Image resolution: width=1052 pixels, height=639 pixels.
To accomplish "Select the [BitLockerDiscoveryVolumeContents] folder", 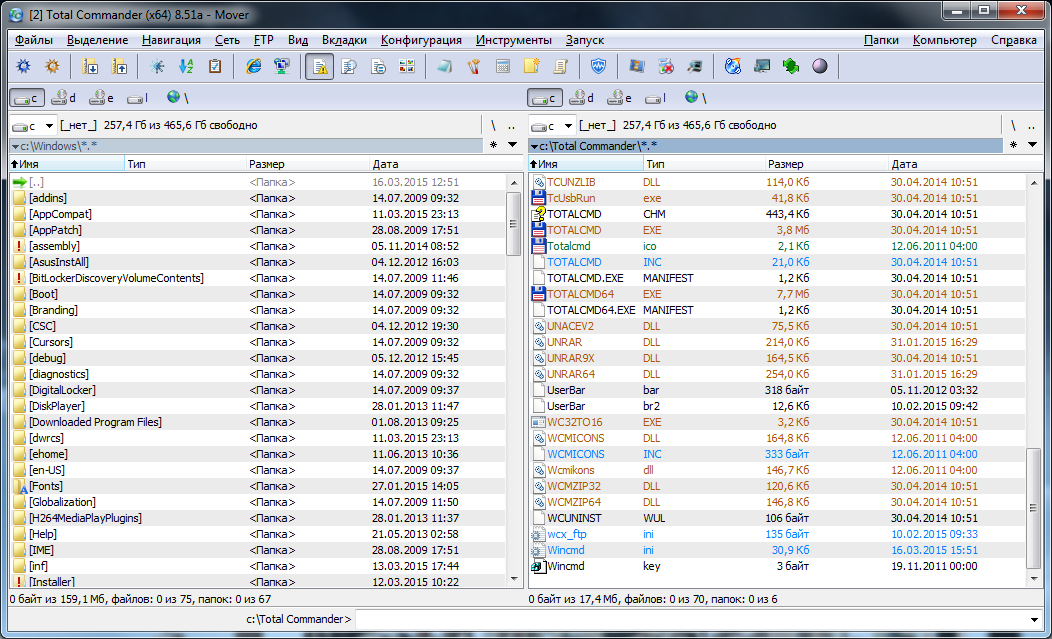I will click(x=258, y=278).
